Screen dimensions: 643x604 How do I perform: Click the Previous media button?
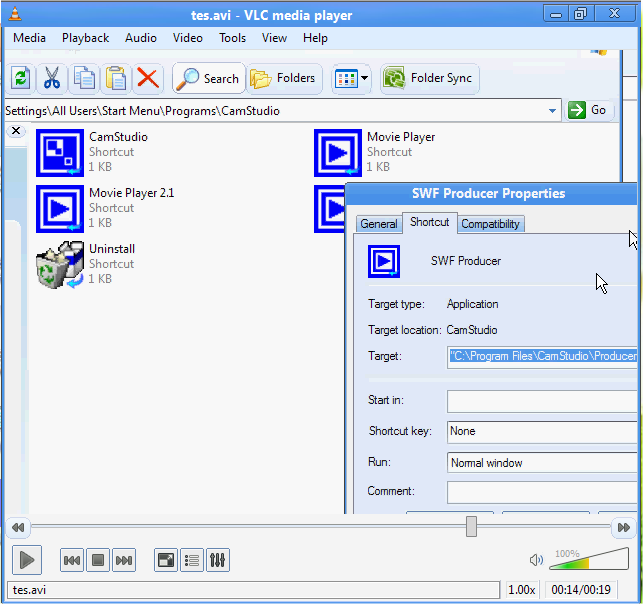point(72,560)
